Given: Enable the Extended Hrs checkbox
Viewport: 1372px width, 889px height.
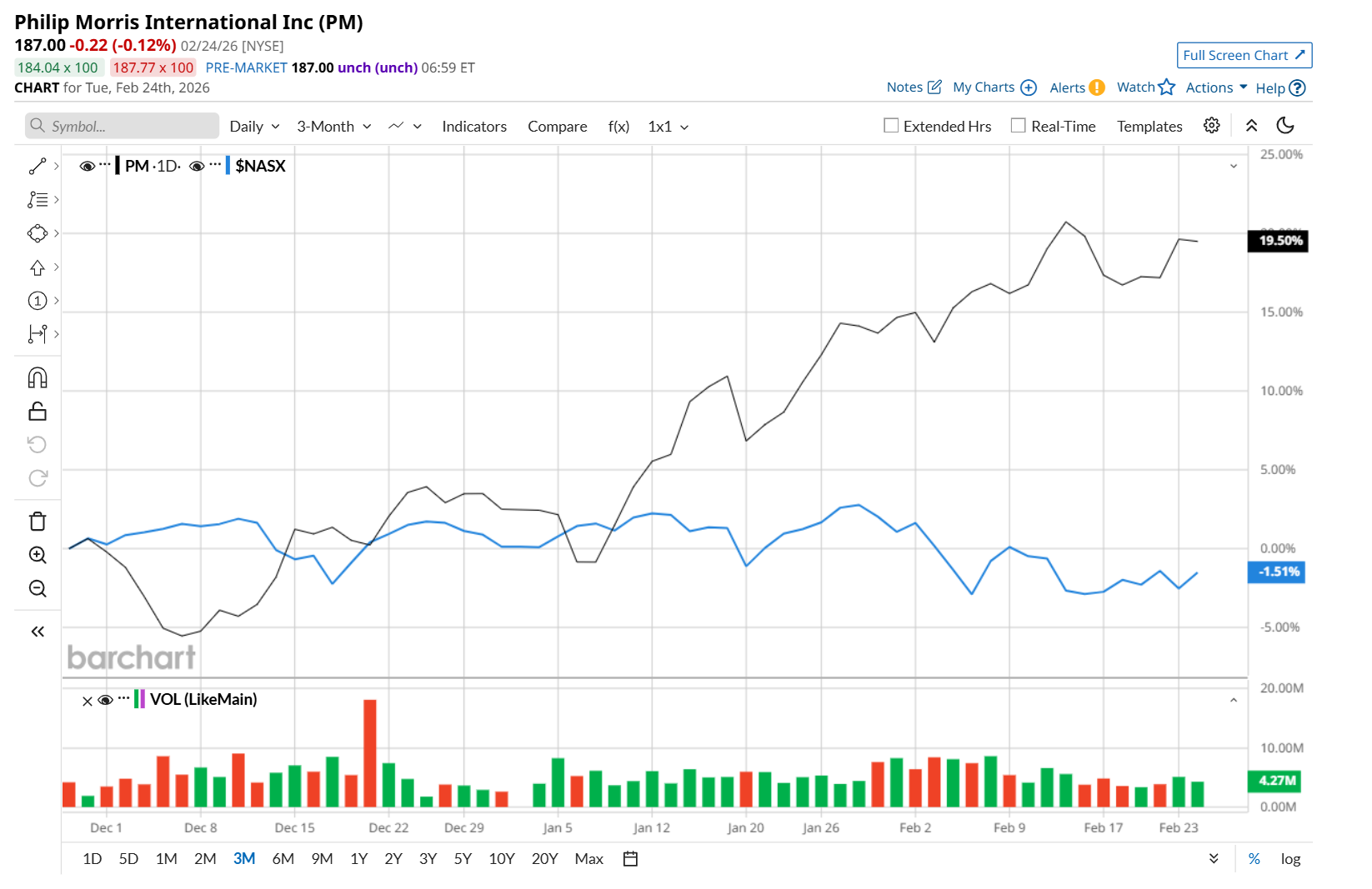Looking at the screenshot, I should click(891, 126).
